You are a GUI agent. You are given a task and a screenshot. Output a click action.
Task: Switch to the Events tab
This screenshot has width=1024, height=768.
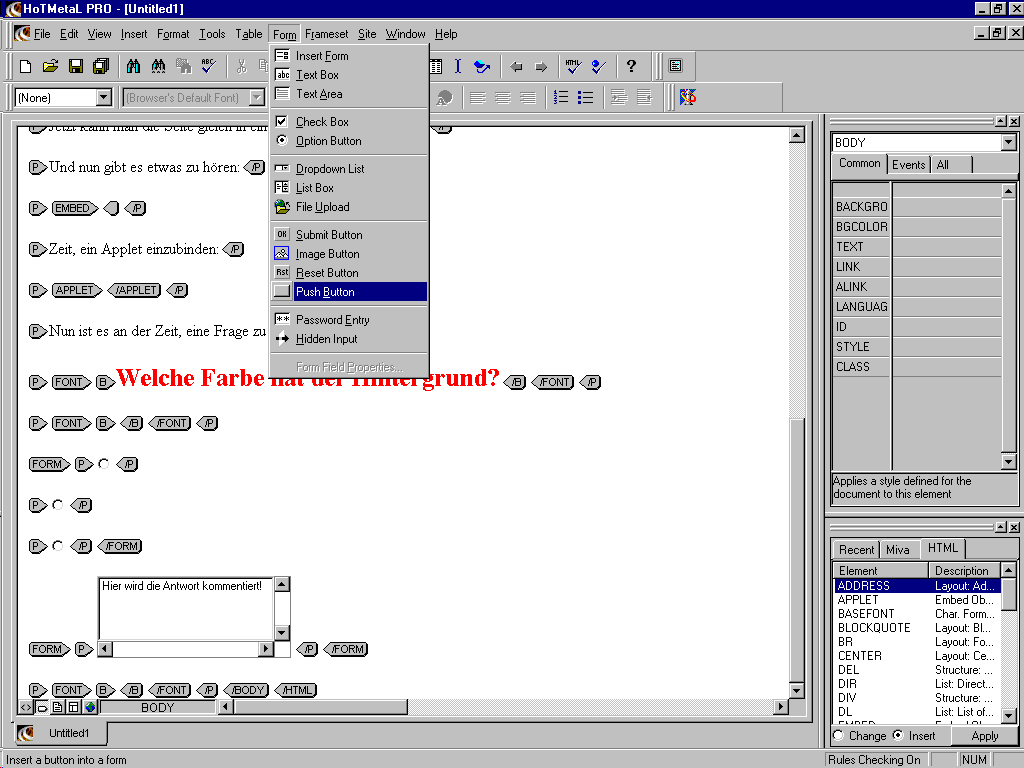pyautogui.click(x=908, y=165)
